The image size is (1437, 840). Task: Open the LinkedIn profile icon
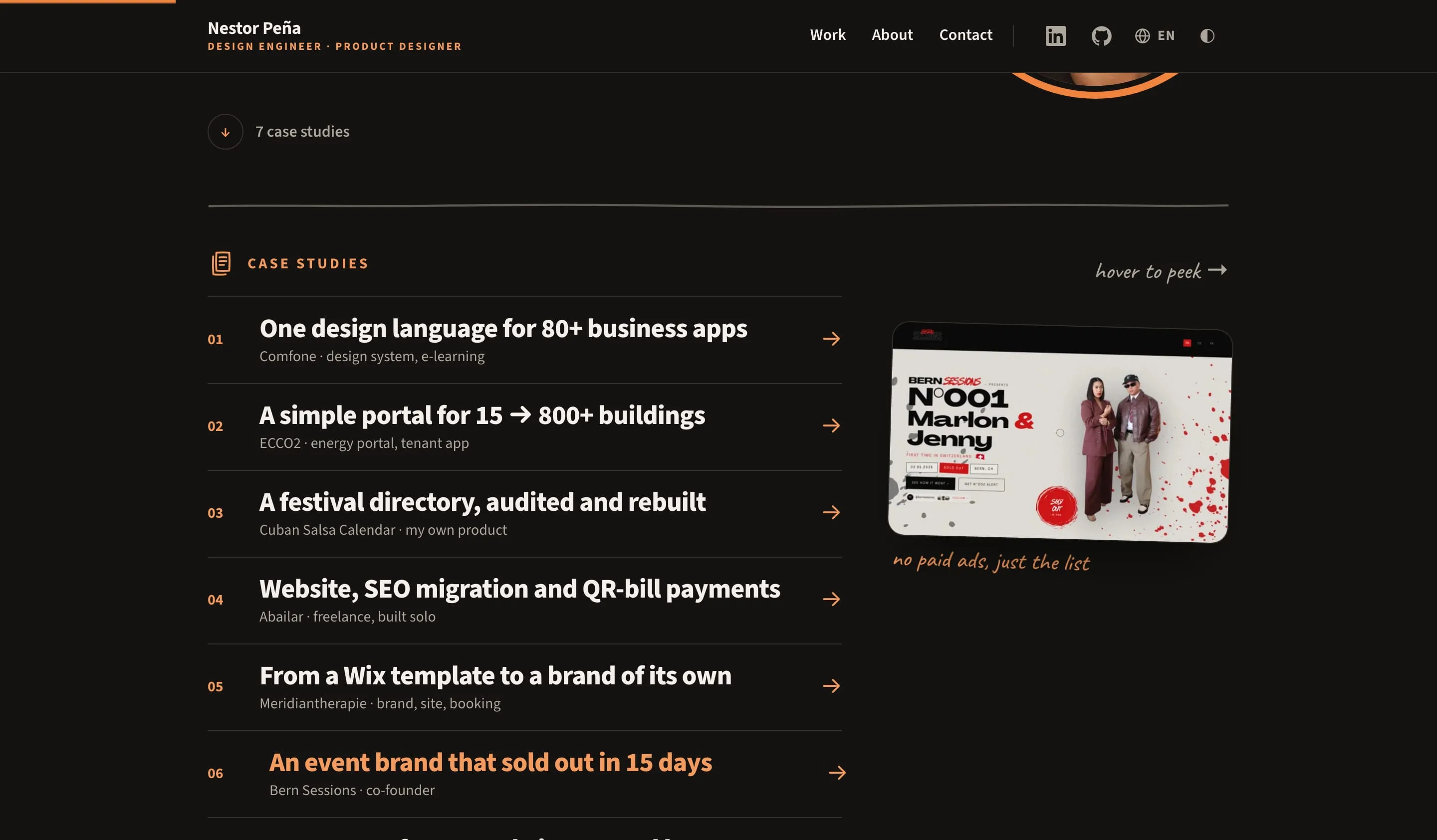click(1055, 35)
